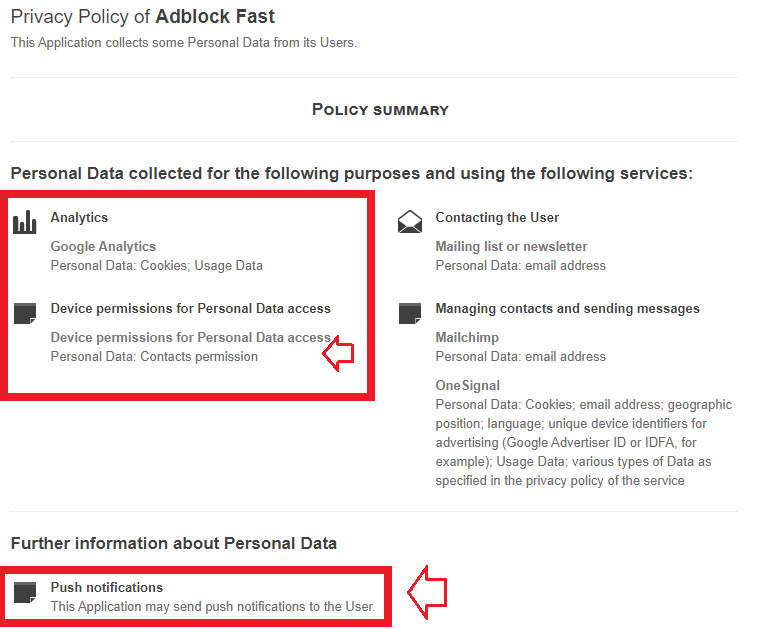The image size is (779, 629).
Task: Click Further information about Personal Data heading
Action: 173,543
